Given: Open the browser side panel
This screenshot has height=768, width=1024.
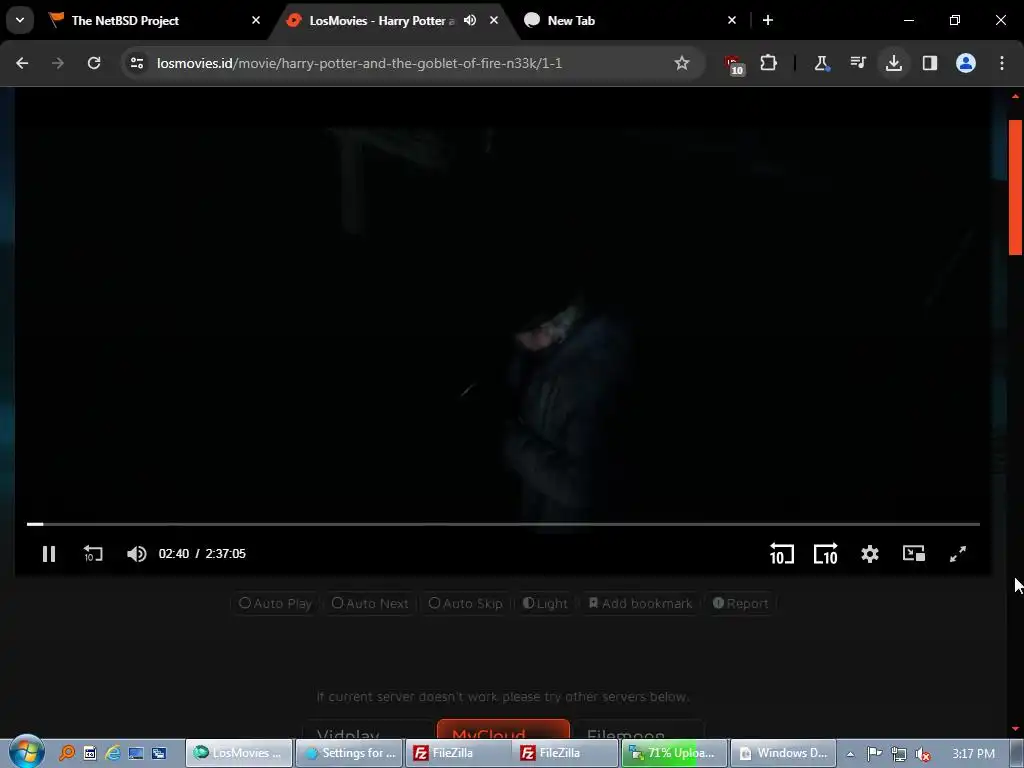Looking at the screenshot, I should click(x=930, y=63).
